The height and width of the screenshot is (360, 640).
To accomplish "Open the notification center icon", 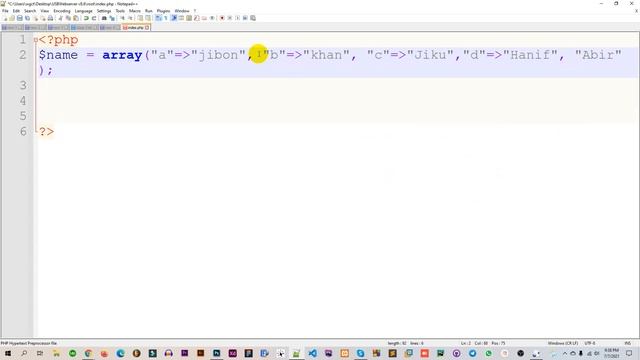I will coord(629,353).
